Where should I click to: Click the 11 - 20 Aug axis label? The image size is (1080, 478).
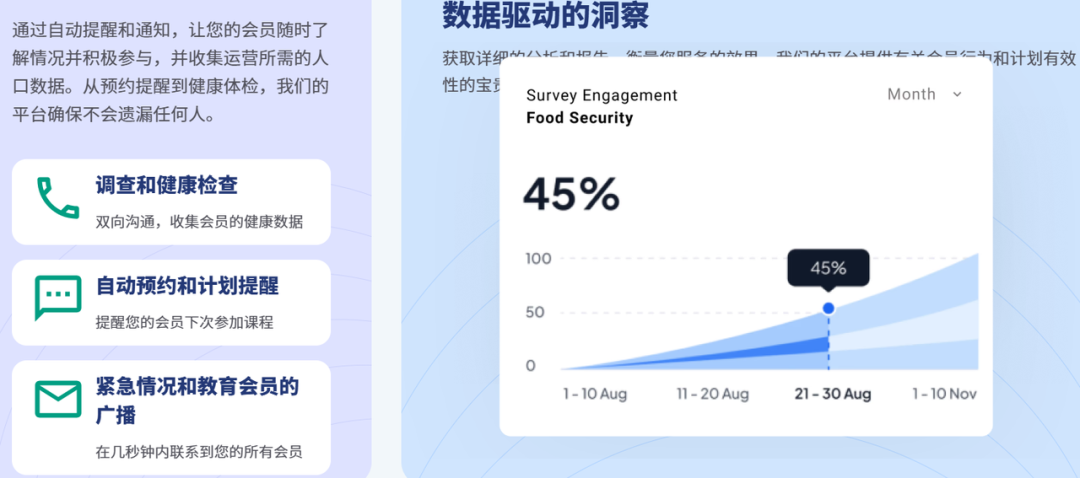pyautogui.click(x=712, y=394)
